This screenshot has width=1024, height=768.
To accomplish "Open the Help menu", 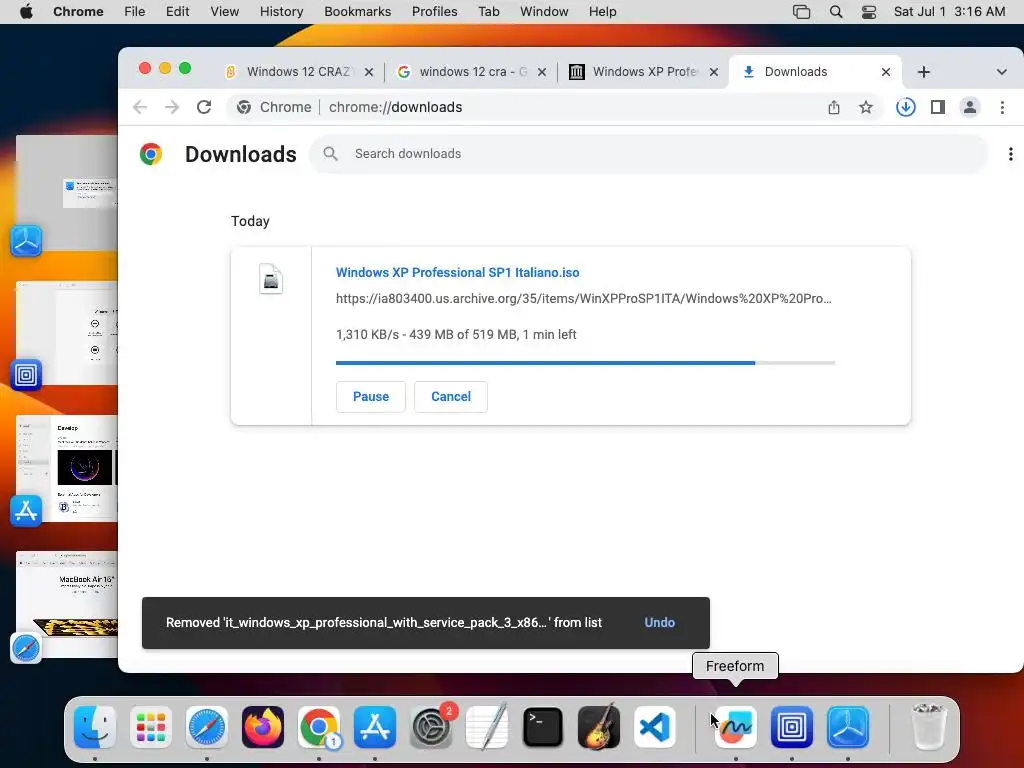I will tap(602, 12).
